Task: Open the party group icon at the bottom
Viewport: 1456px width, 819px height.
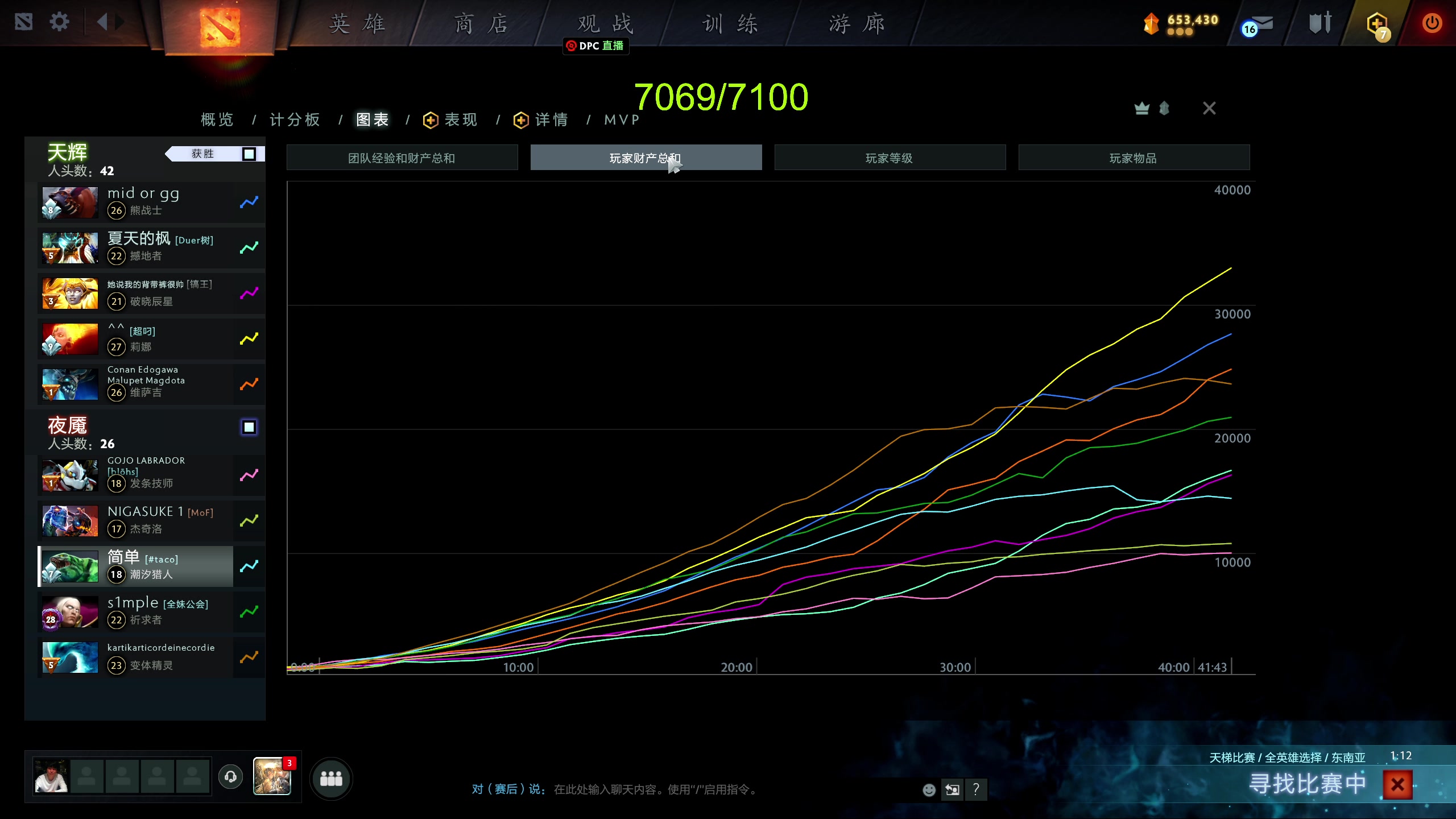Action: pos(331,779)
